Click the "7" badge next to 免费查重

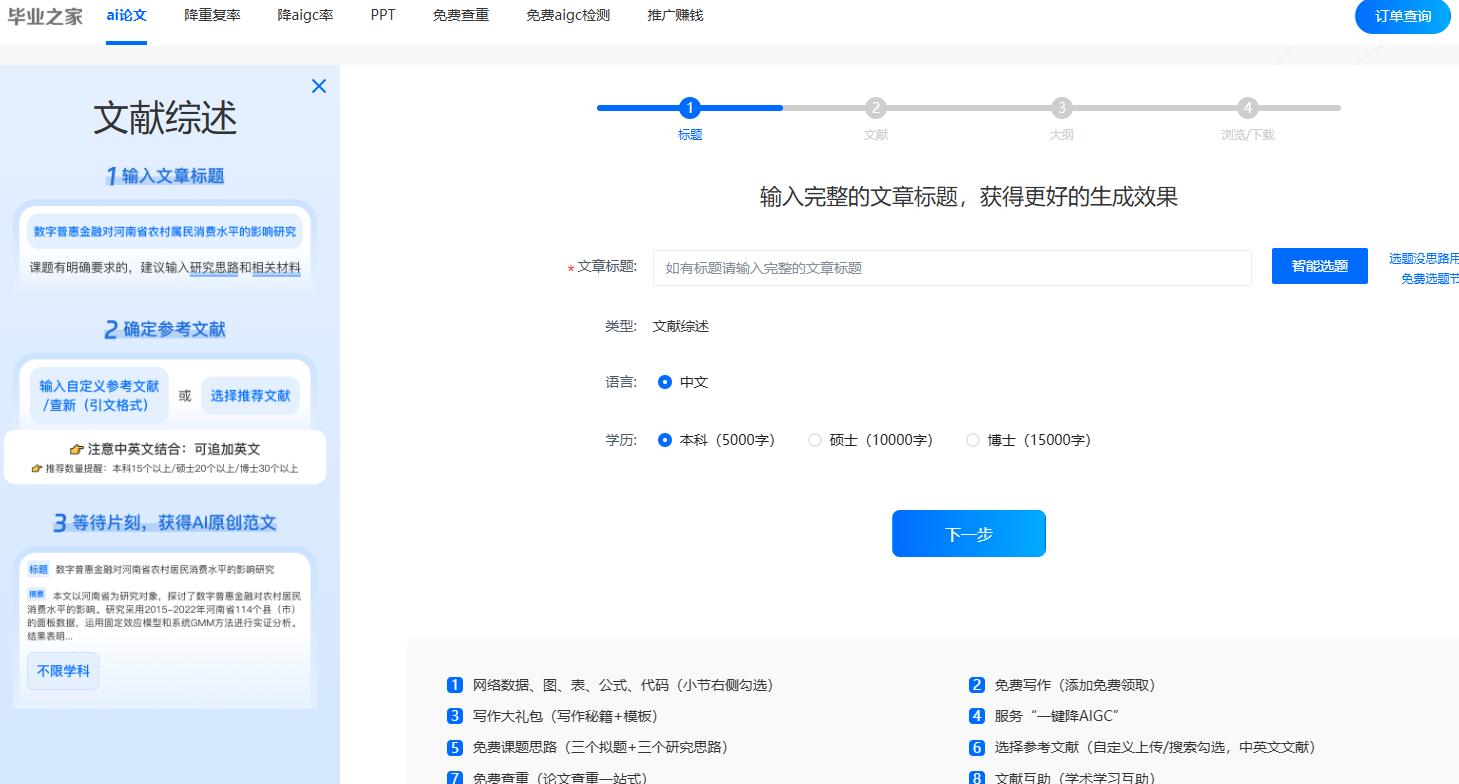pos(455,777)
